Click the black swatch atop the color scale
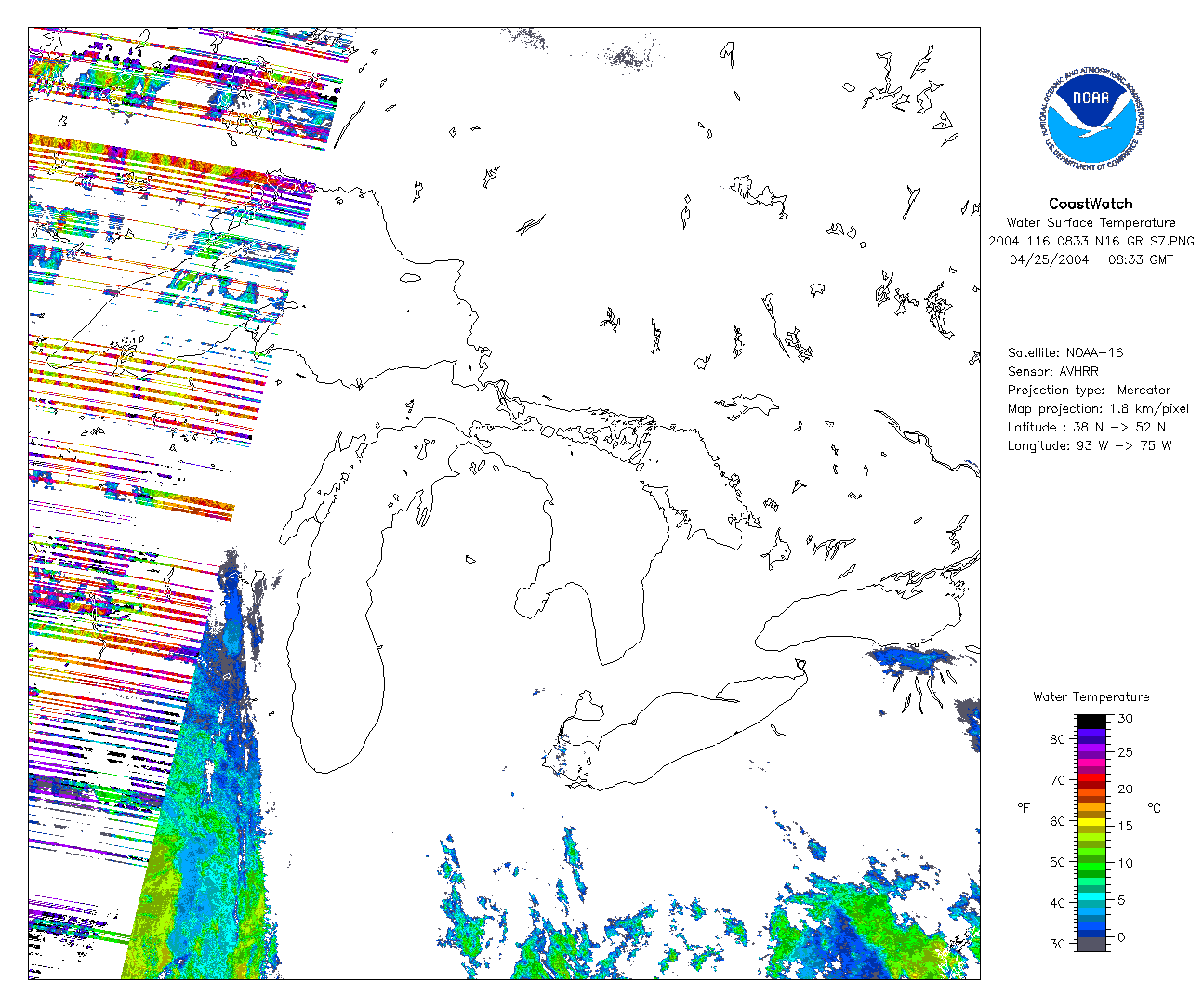The width and height of the screenshot is (1203, 1008). (1091, 721)
